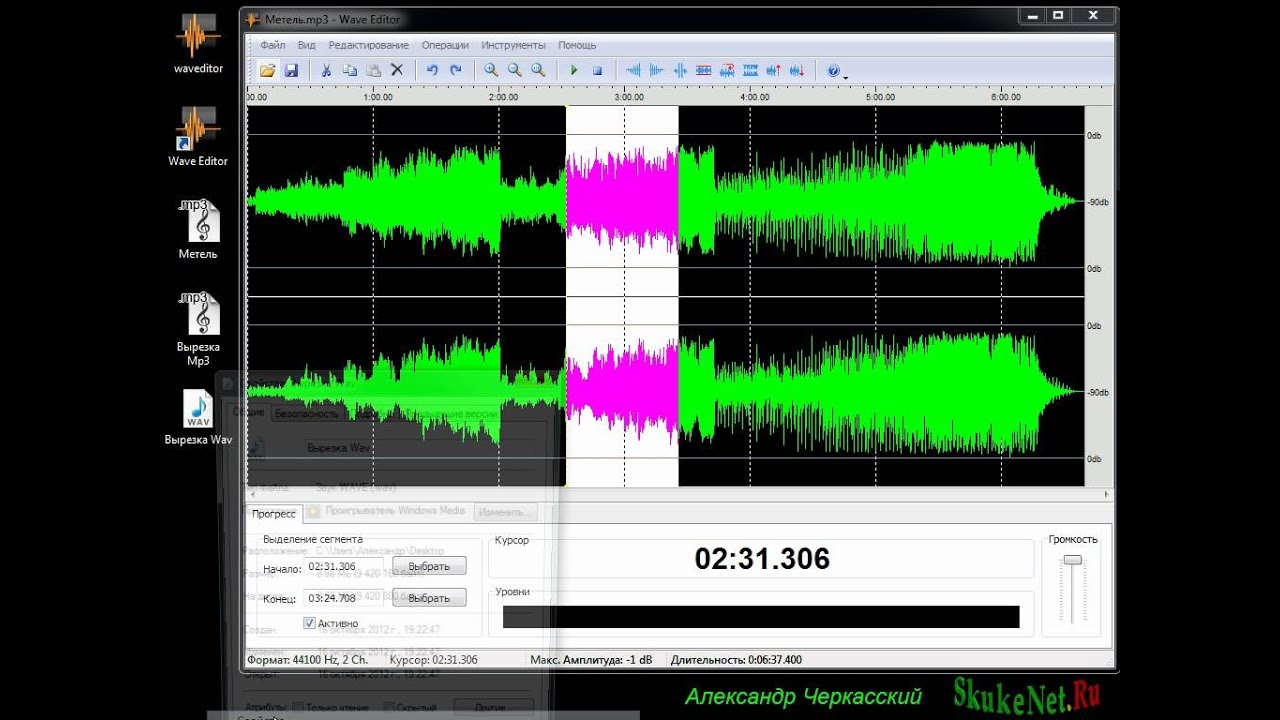The width and height of the screenshot is (1280, 720).
Task: Apply the fade-in waveform effect icon
Action: click(632, 70)
